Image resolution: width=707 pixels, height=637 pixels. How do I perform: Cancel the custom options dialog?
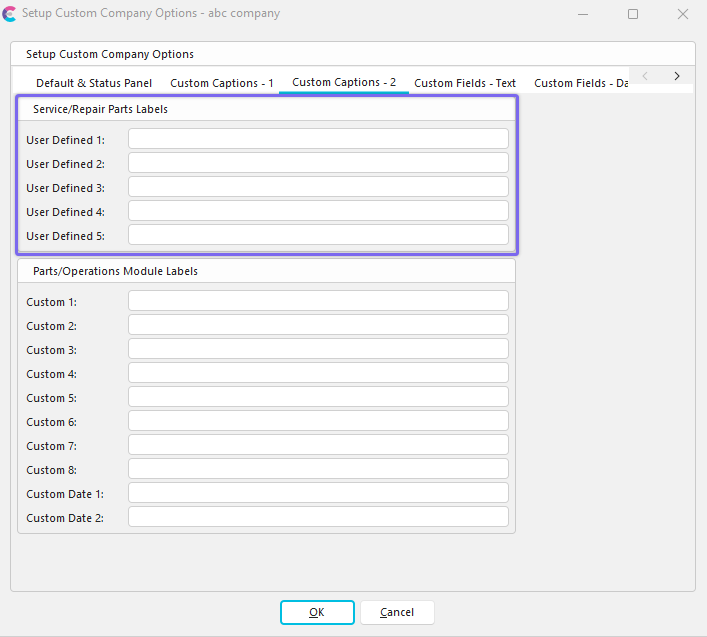[397, 612]
